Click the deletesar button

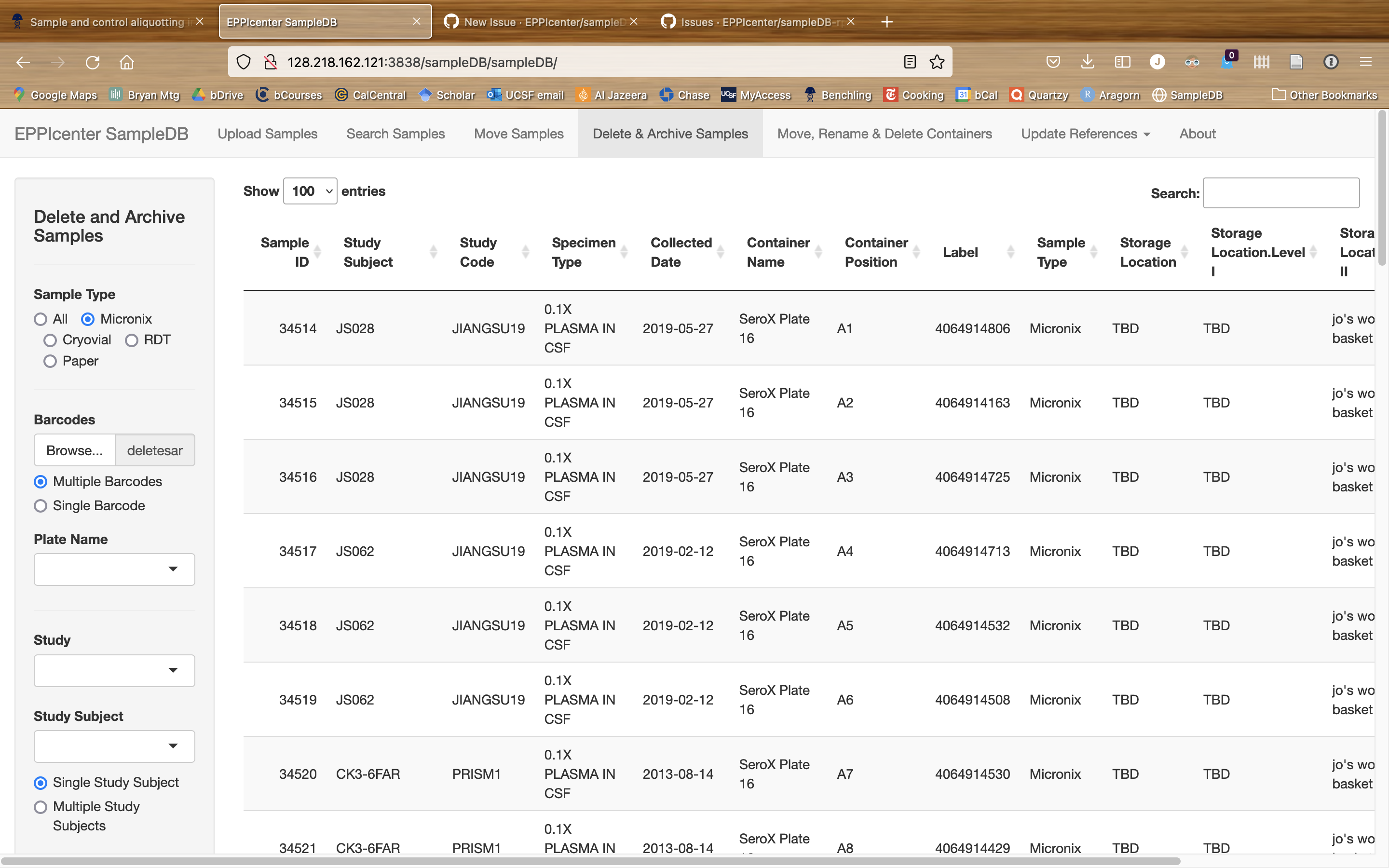(154, 450)
